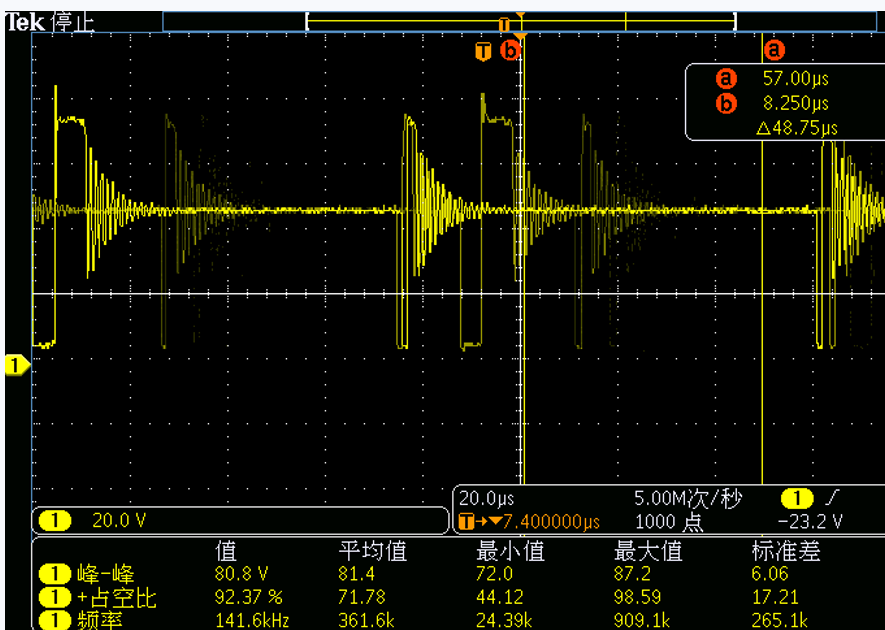This screenshot has width=885, height=630.
Task: Click the 频率 measurement label
Action: pos(99,620)
